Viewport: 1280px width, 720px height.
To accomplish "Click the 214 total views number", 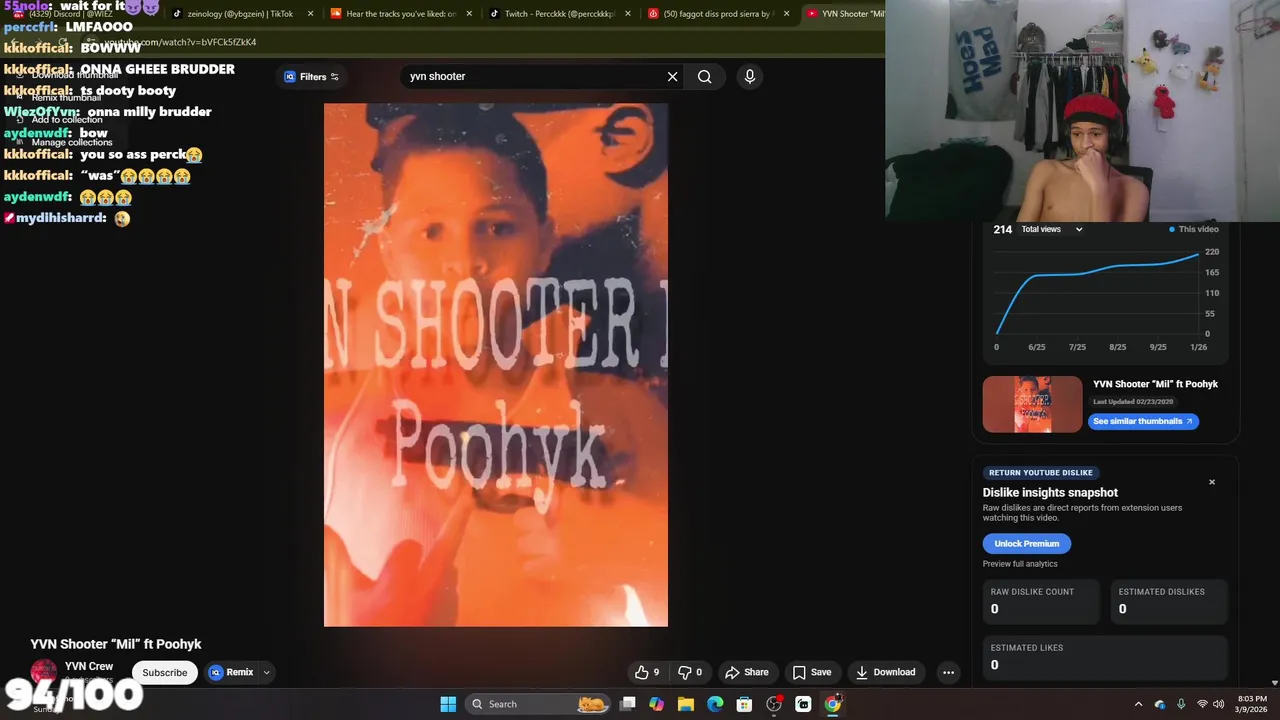I will [x=1002, y=229].
